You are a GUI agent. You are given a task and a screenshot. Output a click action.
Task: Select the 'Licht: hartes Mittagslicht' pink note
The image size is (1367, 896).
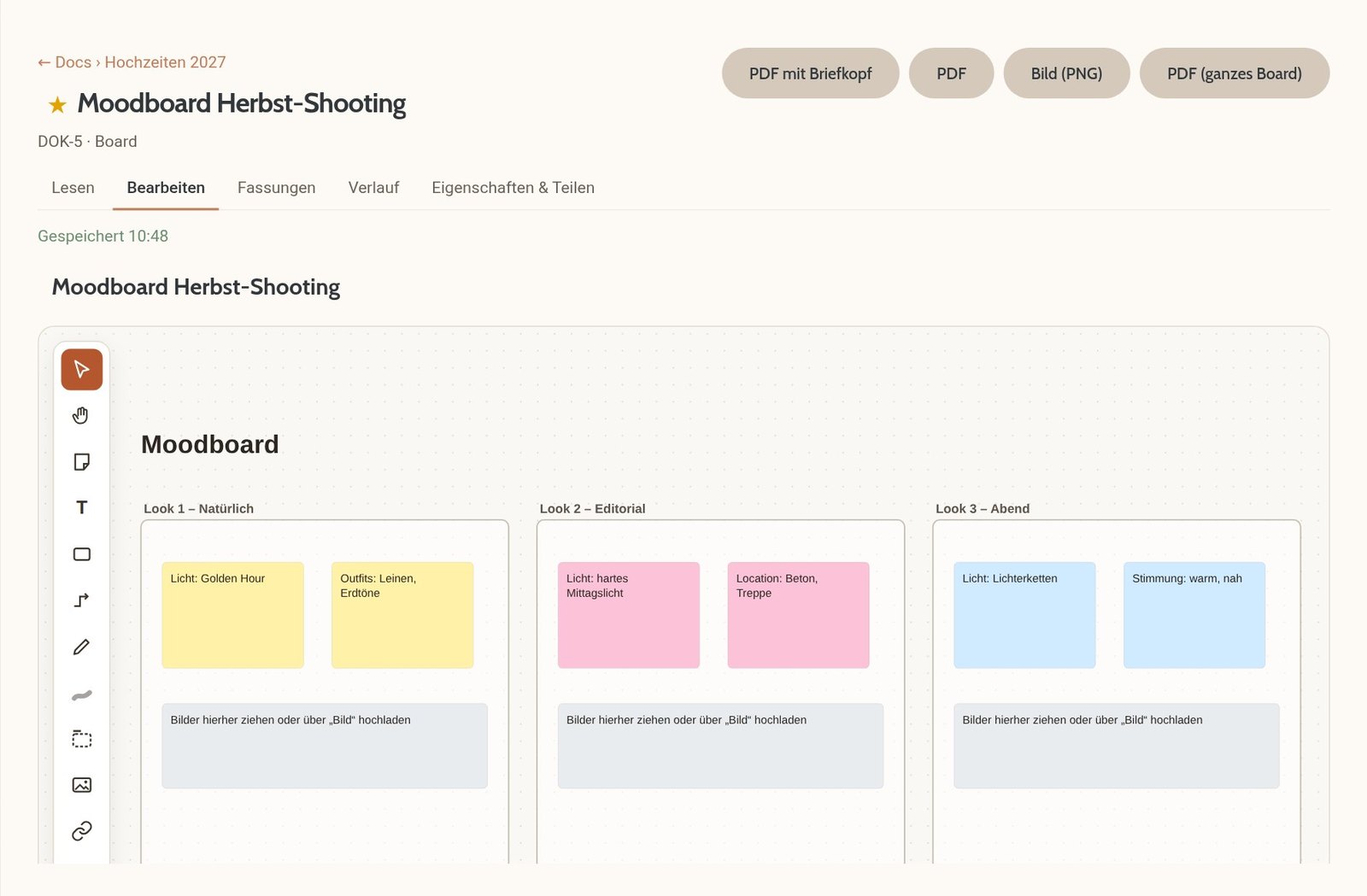pyautogui.click(x=629, y=615)
